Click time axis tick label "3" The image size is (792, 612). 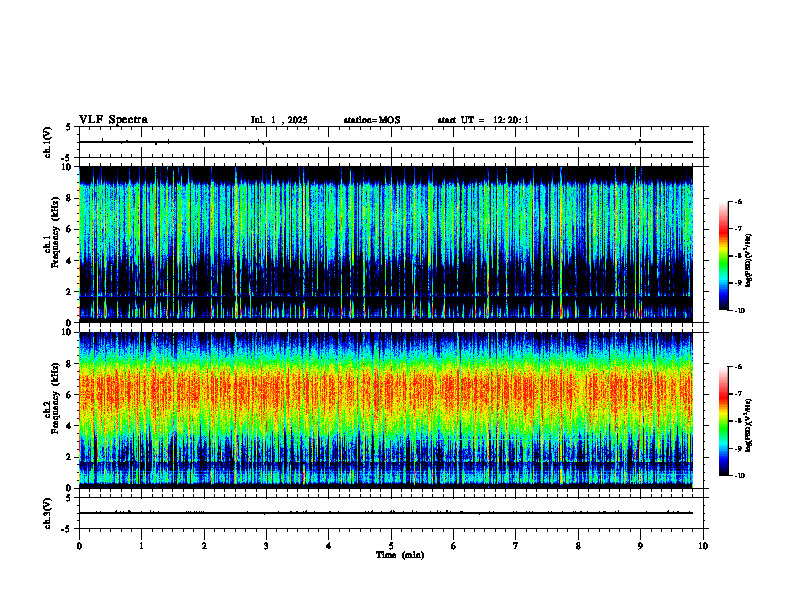266,546
